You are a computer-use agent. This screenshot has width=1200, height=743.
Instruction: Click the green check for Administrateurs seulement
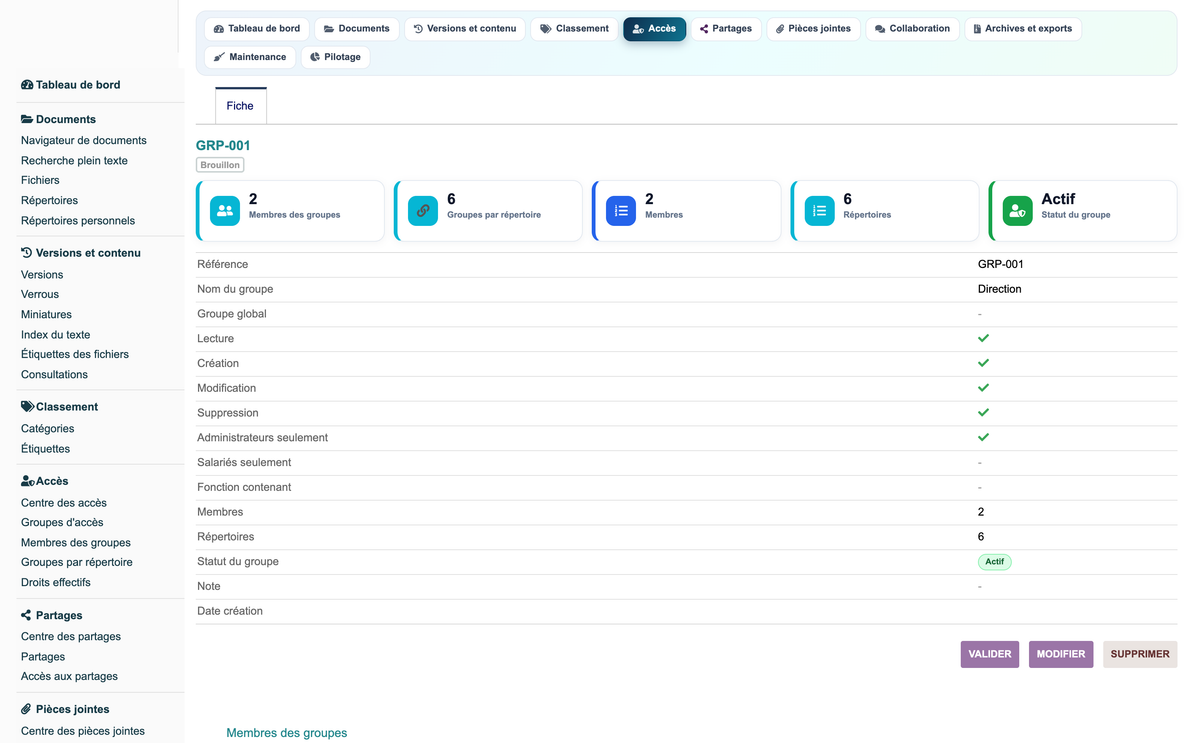tap(983, 437)
